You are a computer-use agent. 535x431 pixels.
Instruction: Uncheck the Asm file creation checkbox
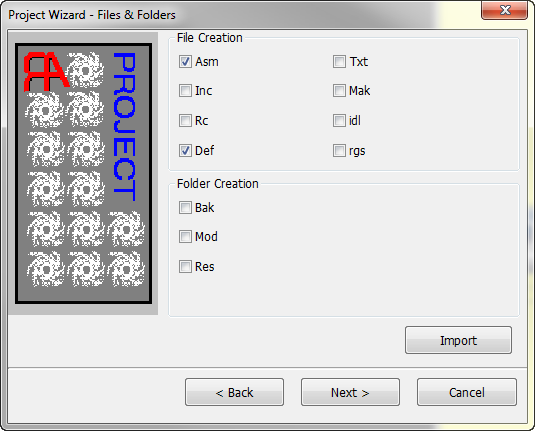coord(185,62)
